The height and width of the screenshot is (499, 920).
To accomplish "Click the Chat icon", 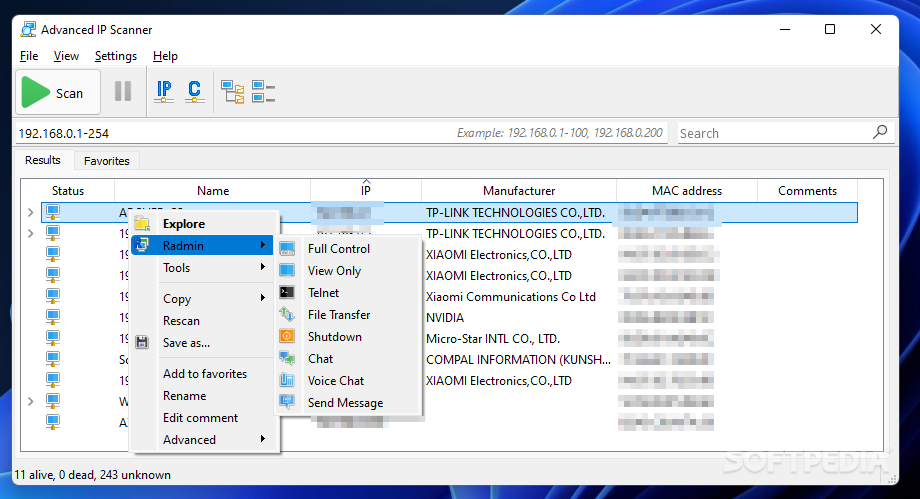I will point(287,358).
